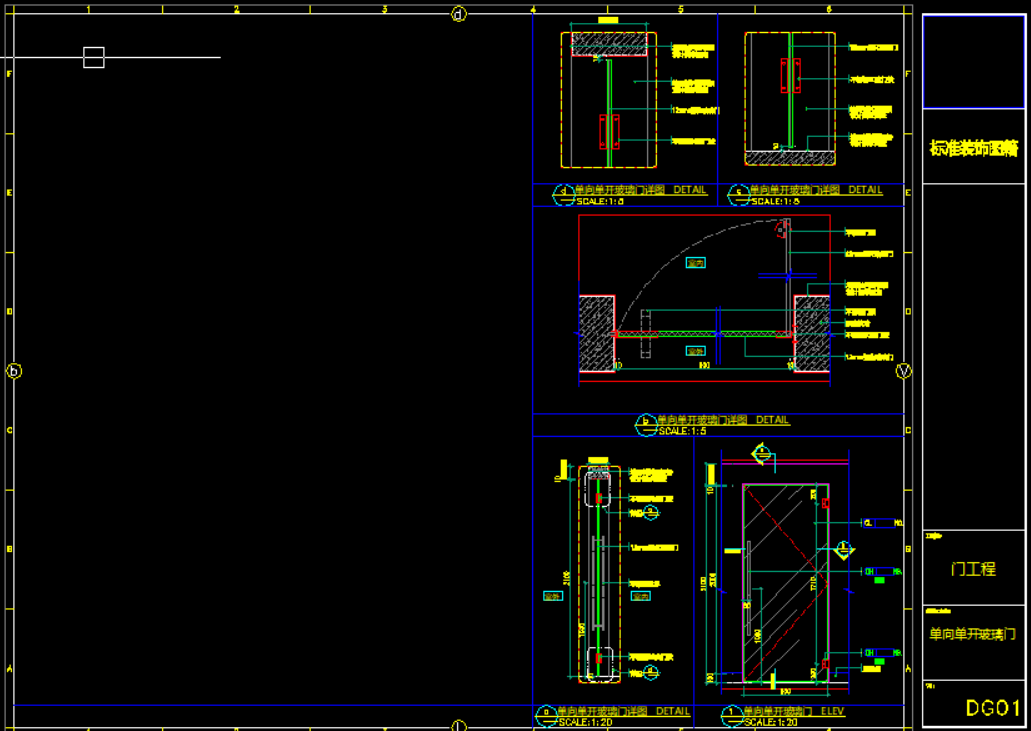Click the "单向单开玻璃门" drawing name in the title block

973,634
